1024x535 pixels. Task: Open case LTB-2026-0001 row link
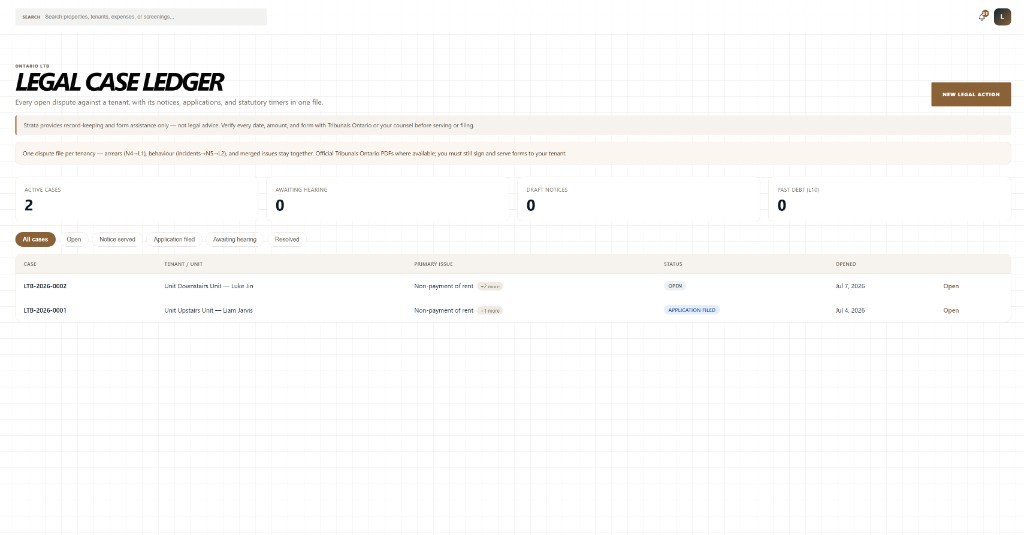click(x=45, y=310)
